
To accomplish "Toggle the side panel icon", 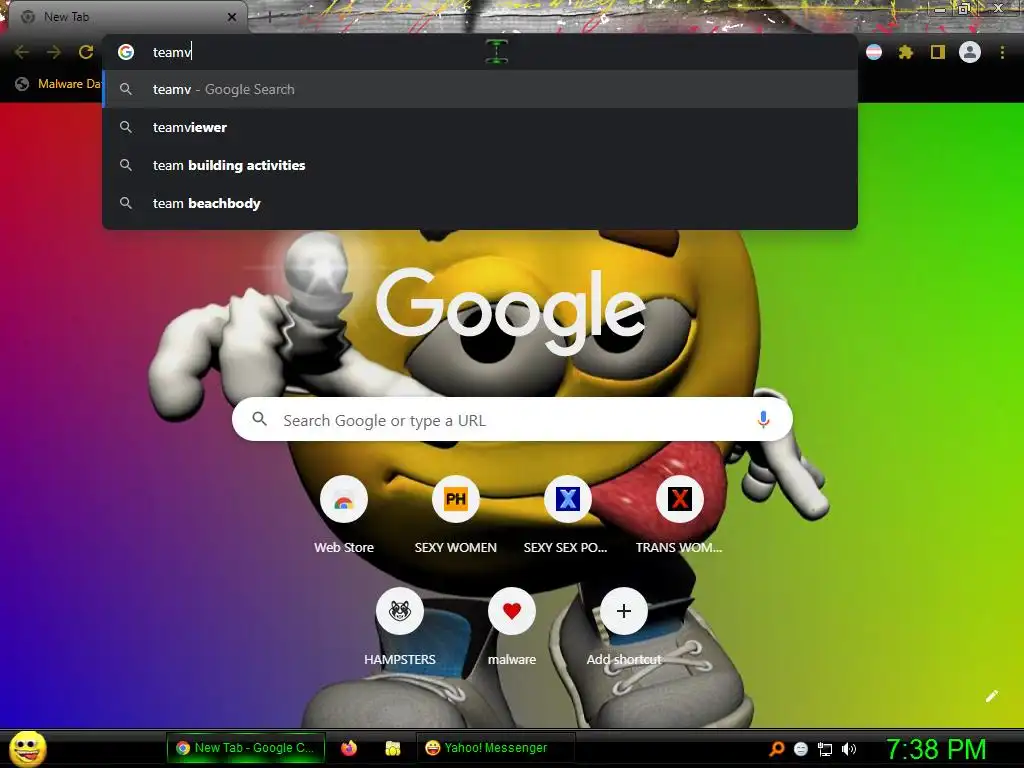I will point(938,52).
